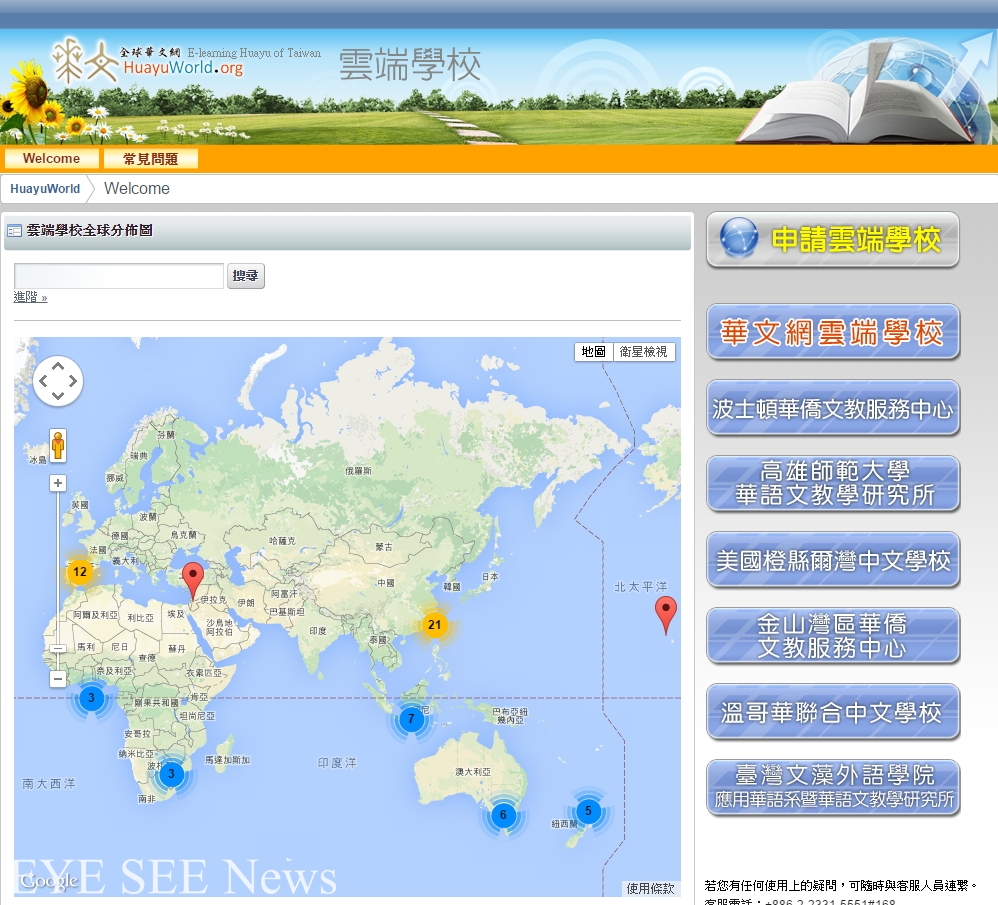
Task: Click the 印度洋 label on the map
Action: [x=337, y=762]
